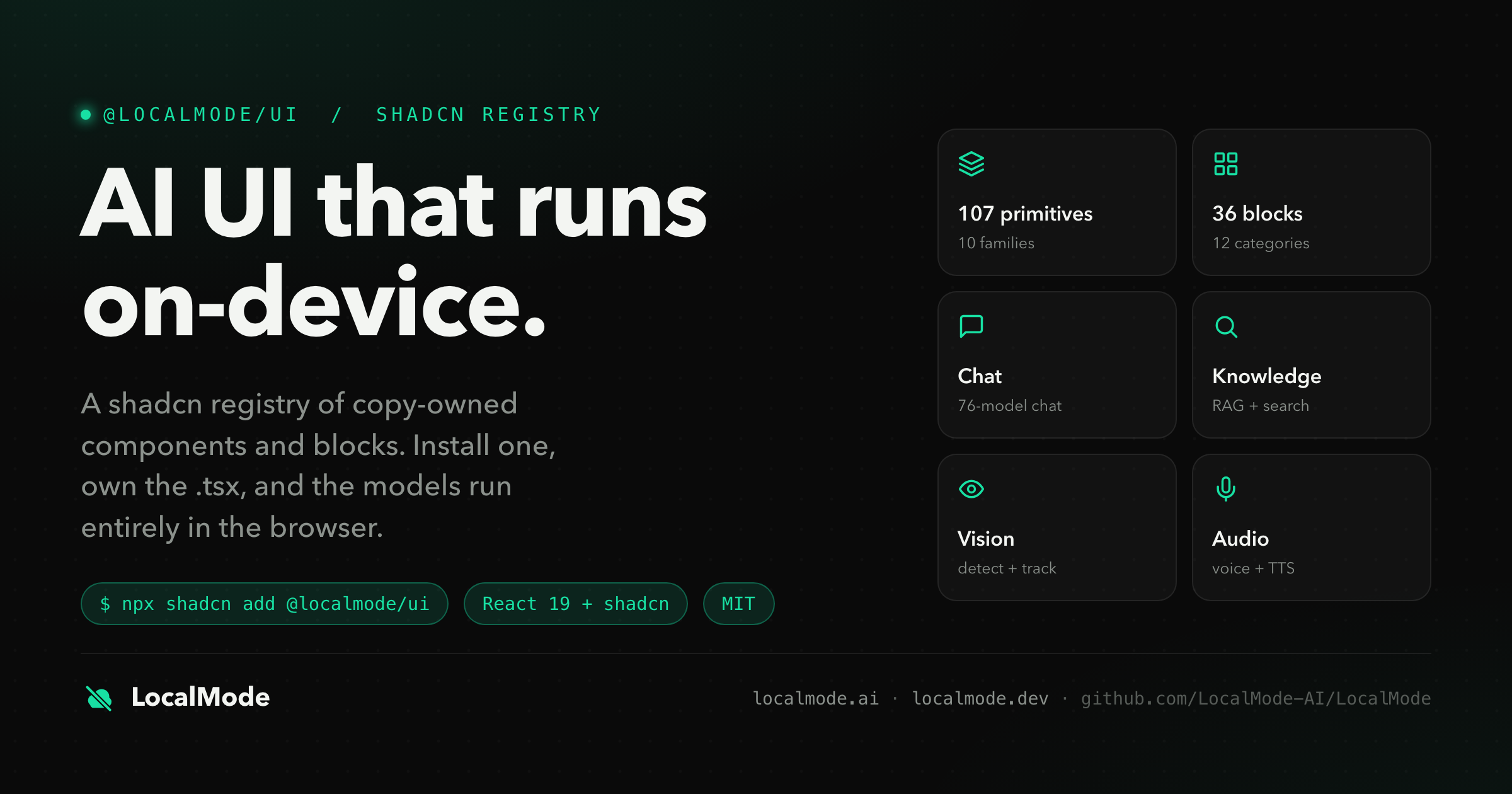Click the "76-model chat" subtitle
This screenshot has height=794, width=1512.
(x=1009, y=406)
